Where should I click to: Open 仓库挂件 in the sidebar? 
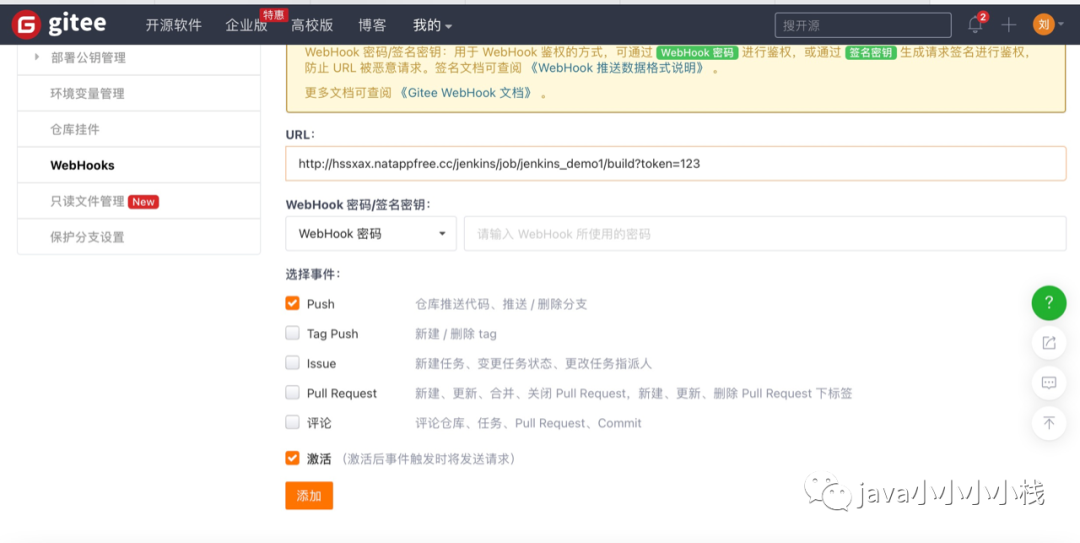click(x=74, y=130)
